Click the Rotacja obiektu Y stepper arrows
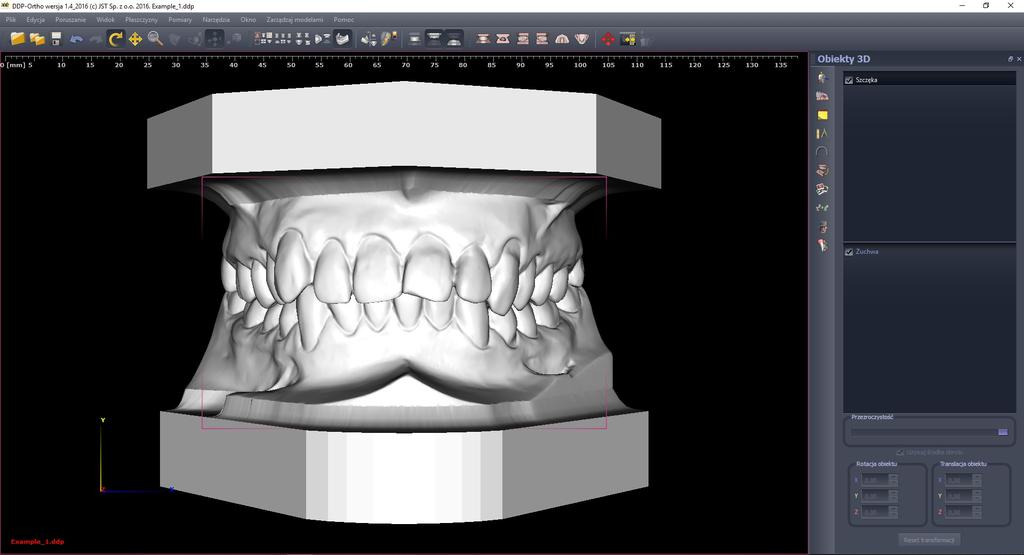 point(893,496)
